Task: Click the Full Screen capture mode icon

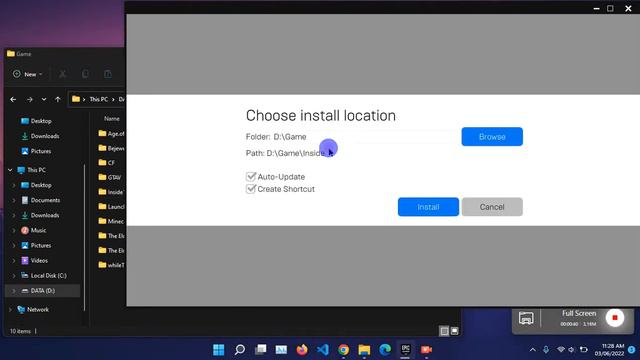Action: 526,318
